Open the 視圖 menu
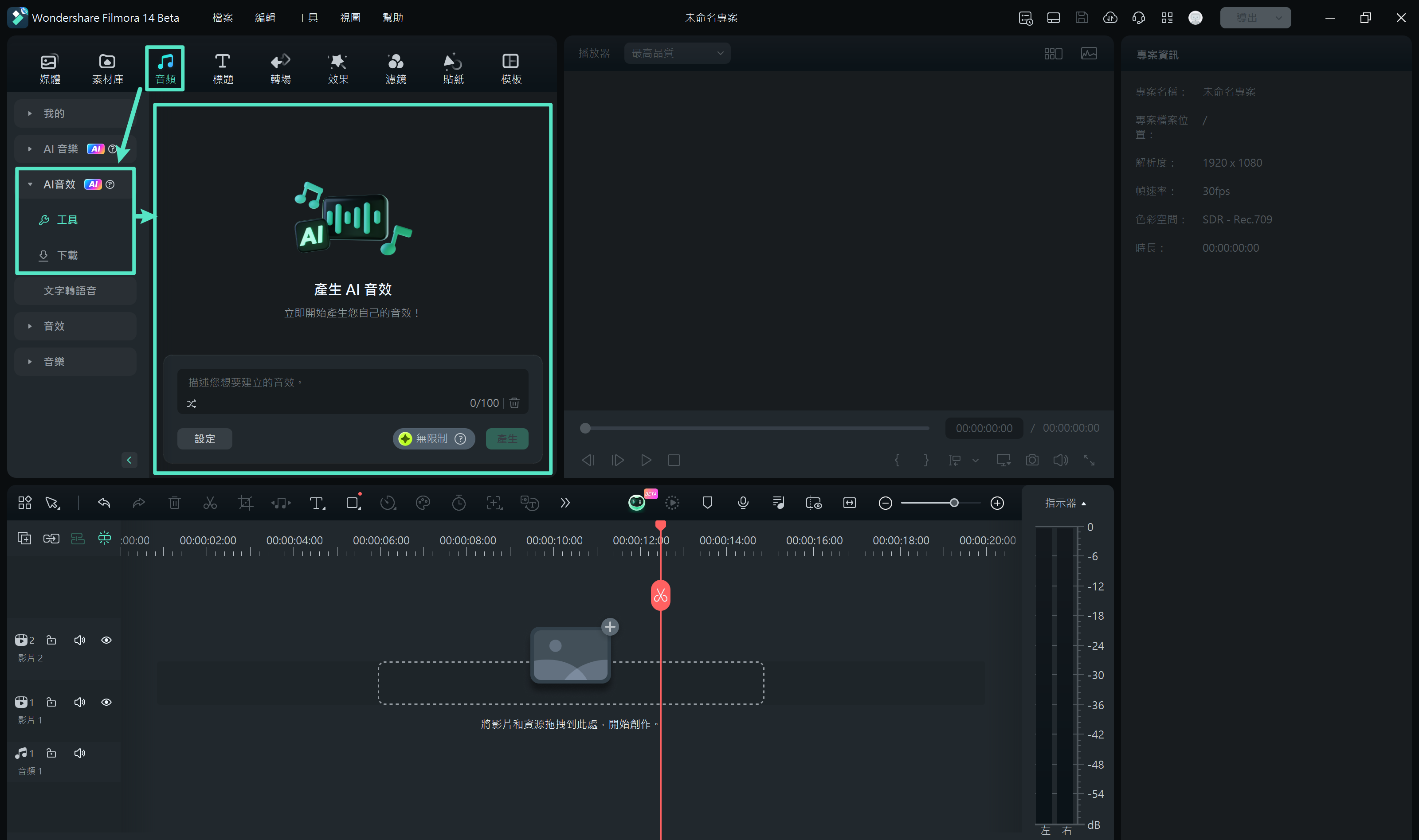Image resolution: width=1419 pixels, height=840 pixels. point(350,18)
